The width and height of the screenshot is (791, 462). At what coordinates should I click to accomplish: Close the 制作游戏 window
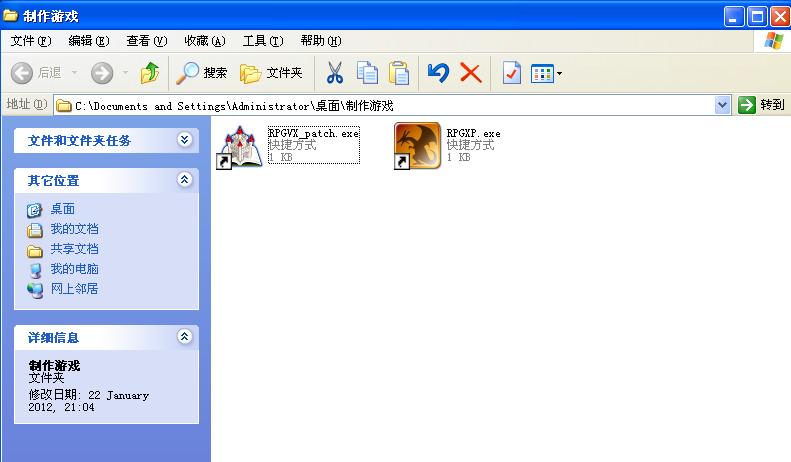780,16
